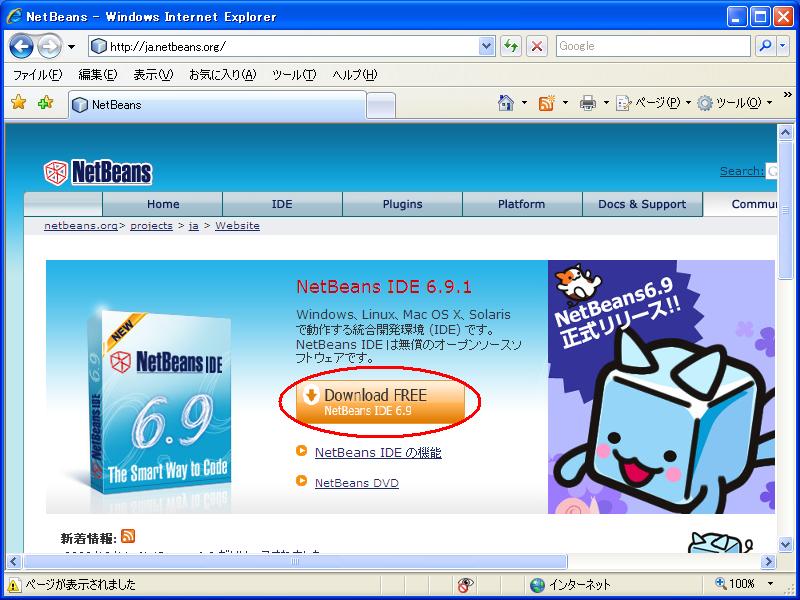The height and width of the screenshot is (600, 800).
Task: Click the ja breadcrumb link
Action: tap(193, 226)
